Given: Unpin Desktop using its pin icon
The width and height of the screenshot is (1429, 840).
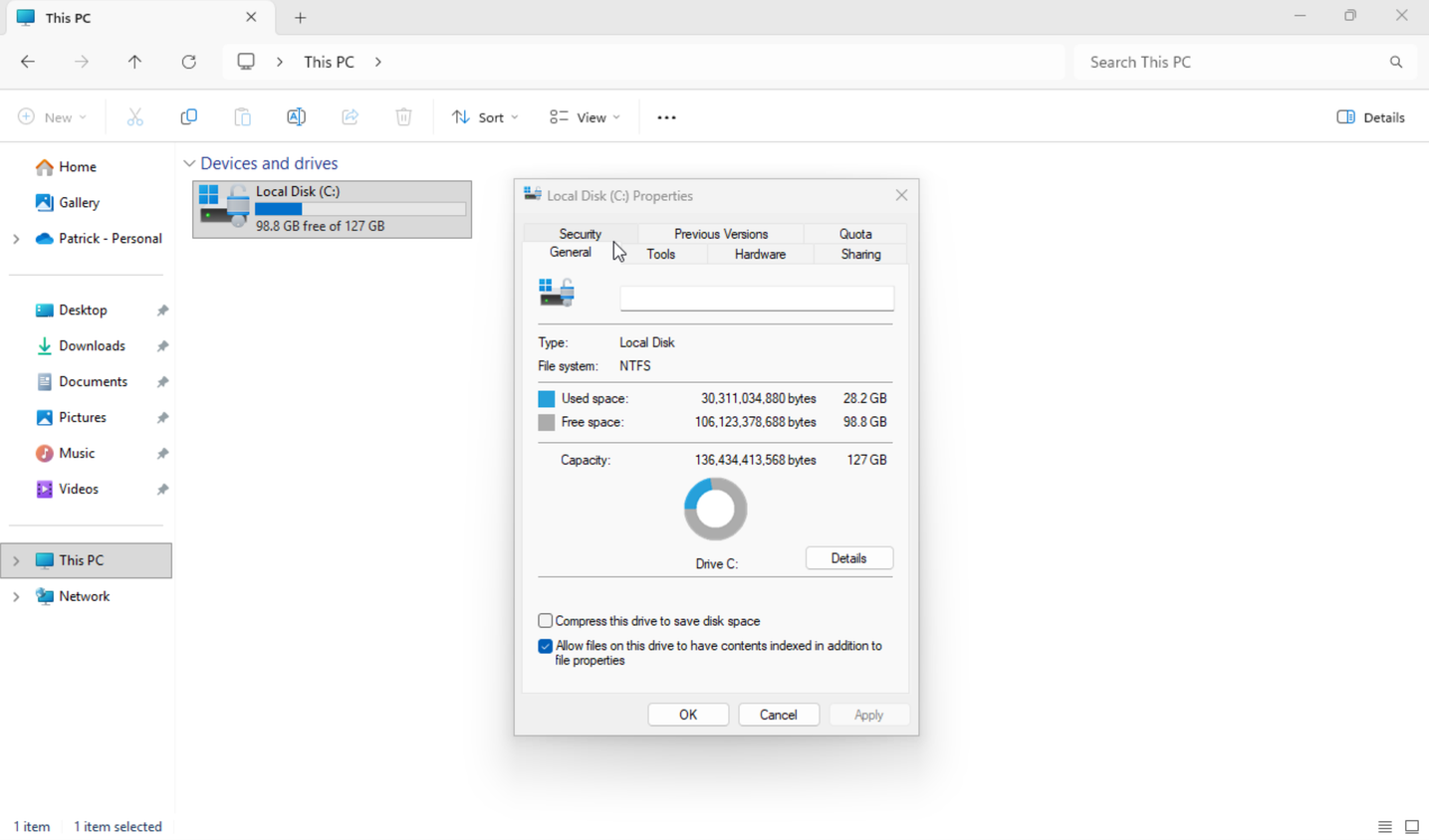Looking at the screenshot, I should (162, 311).
